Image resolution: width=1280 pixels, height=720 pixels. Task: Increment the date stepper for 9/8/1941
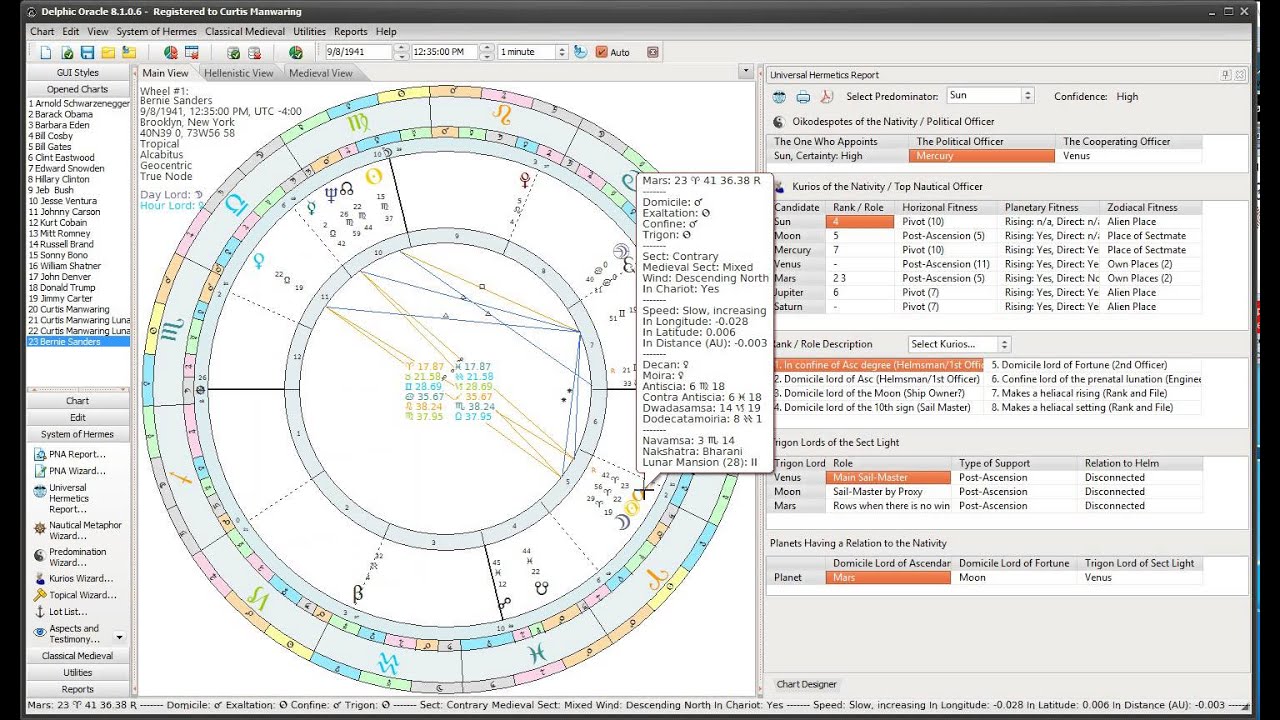click(401, 48)
